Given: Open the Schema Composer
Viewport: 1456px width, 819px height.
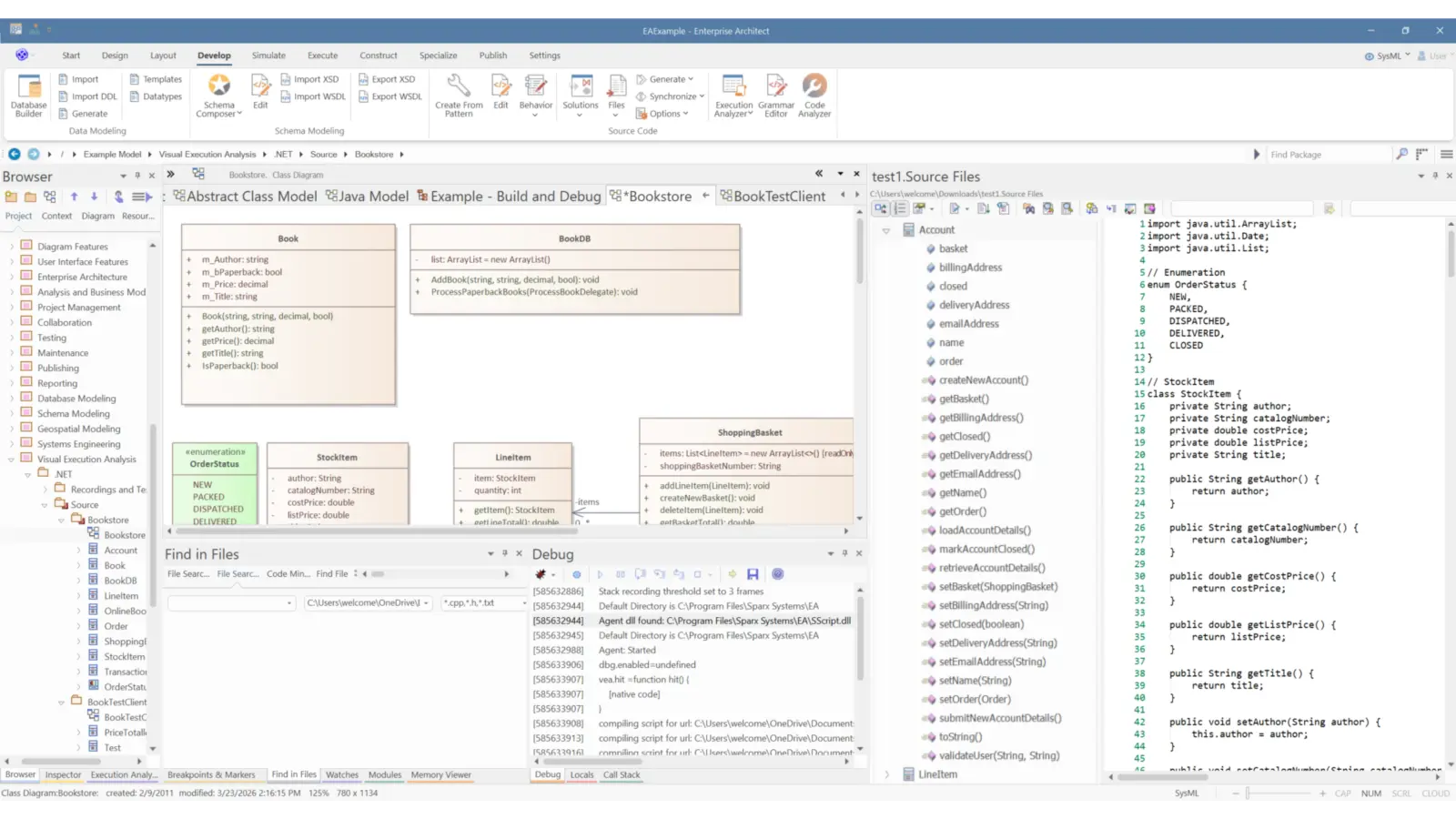Looking at the screenshot, I should pyautogui.click(x=218, y=96).
